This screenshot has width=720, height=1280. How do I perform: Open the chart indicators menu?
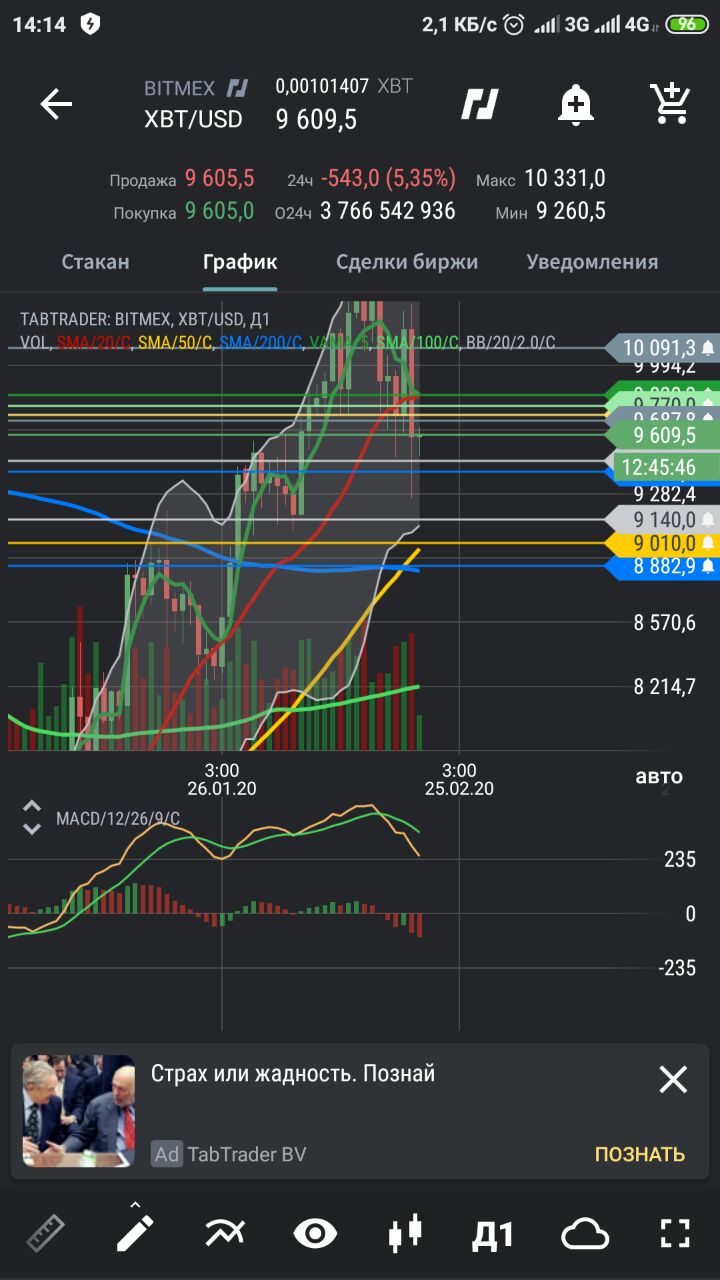(225, 1233)
